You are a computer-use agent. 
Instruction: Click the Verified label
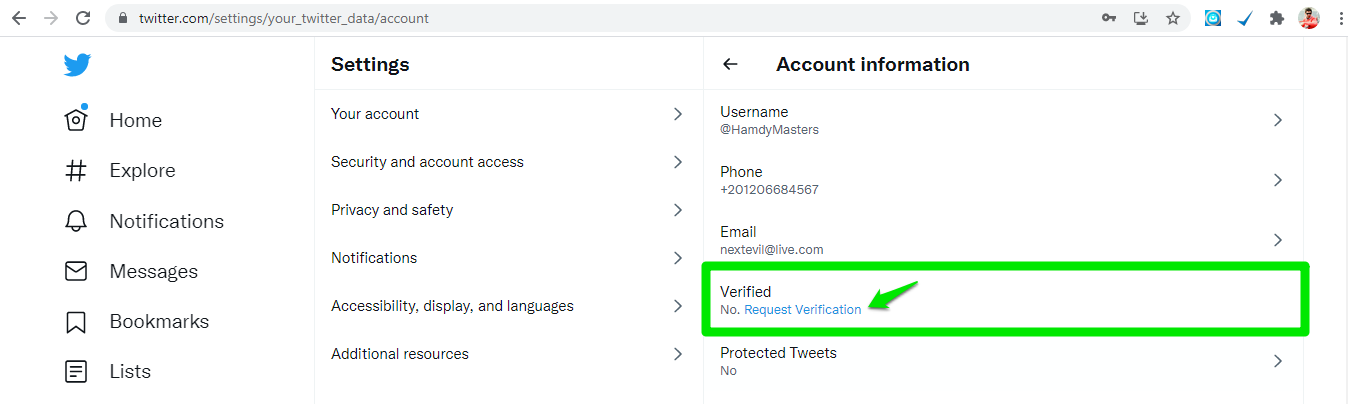point(746,292)
